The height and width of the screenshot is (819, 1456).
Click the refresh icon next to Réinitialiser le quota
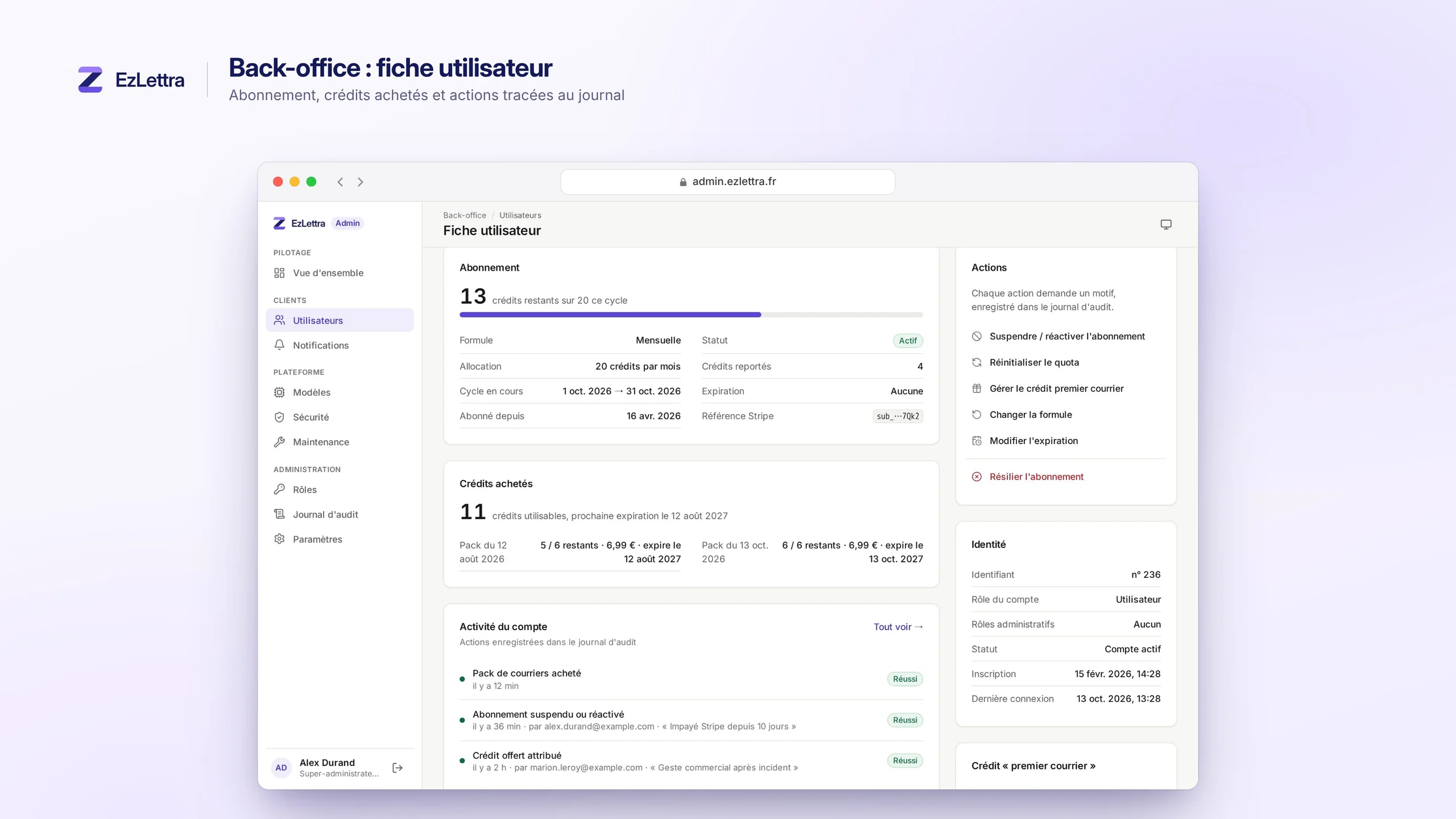point(977,362)
